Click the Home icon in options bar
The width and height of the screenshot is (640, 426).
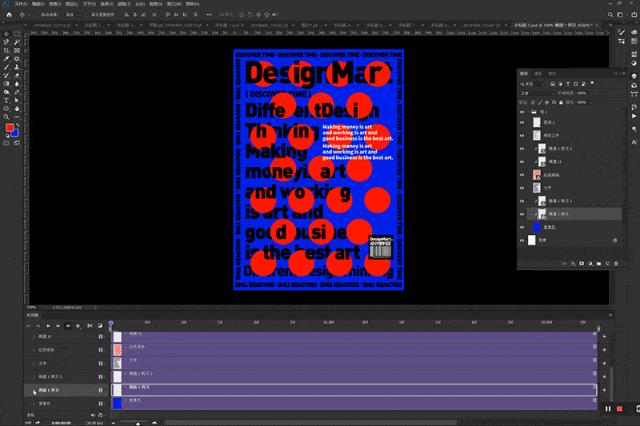pos(7,16)
